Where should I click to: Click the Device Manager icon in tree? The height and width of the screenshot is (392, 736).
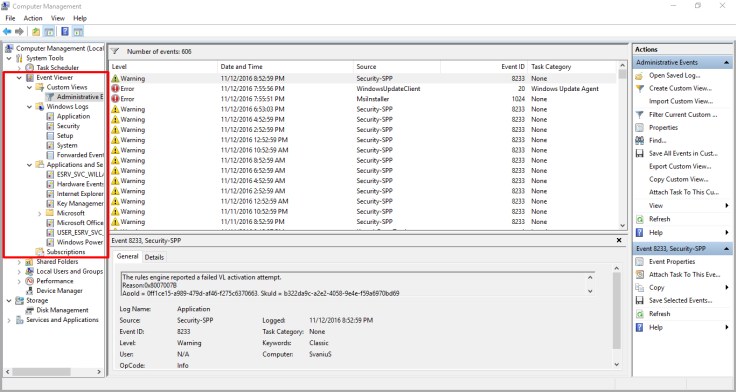30,291
